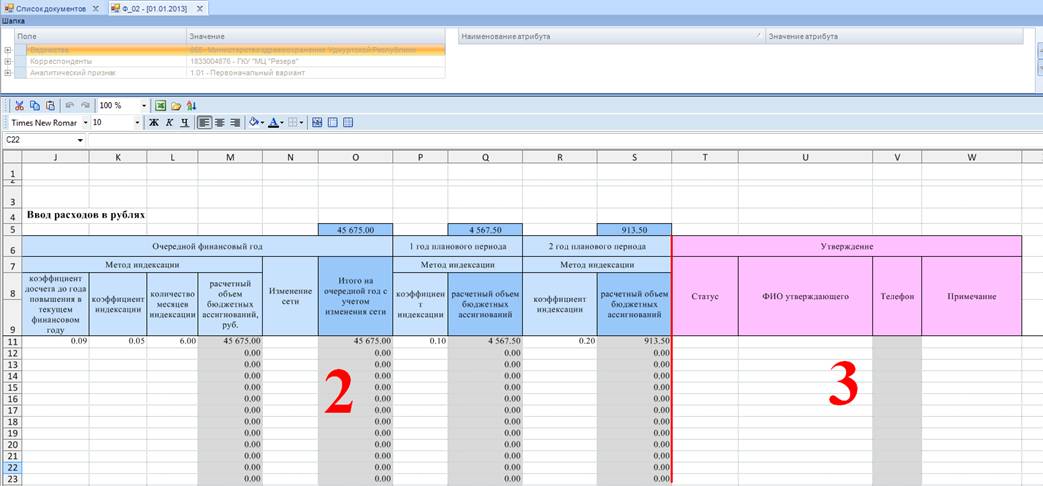This screenshot has width=1043, height=486.
Task: Open the fill color bucket picker
Action: coord(254,122)
